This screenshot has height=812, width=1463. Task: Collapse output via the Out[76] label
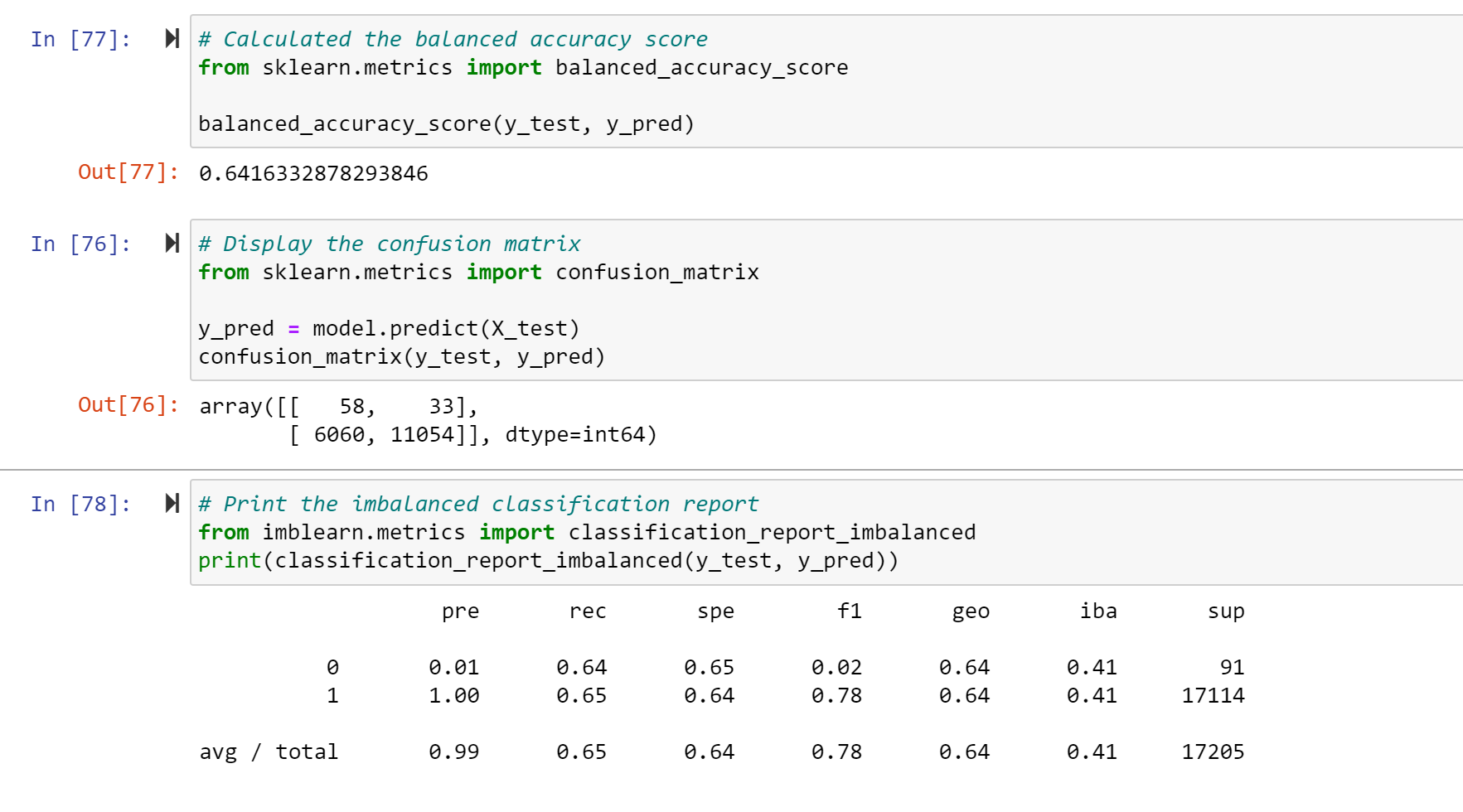click(128, 405)
